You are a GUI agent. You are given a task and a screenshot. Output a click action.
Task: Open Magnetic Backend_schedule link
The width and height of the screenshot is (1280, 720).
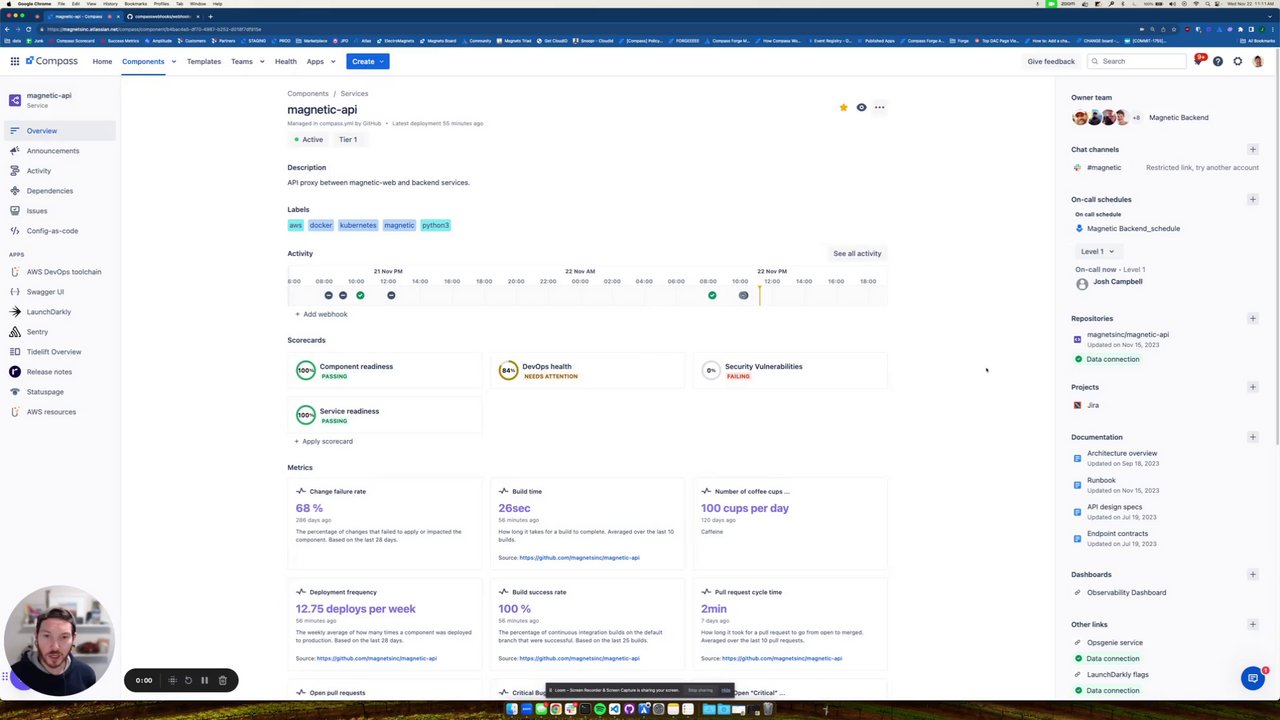[1133, 228]
